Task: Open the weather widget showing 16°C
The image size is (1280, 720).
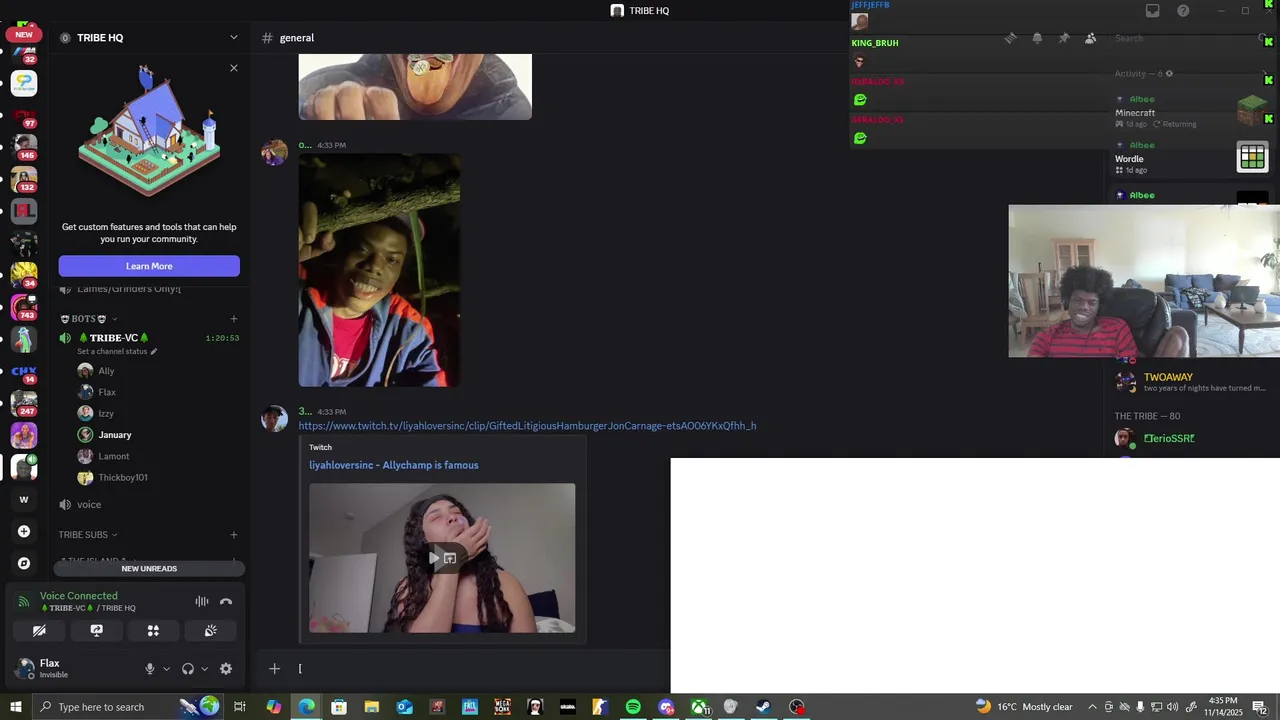Action: tap(1024, 707)
